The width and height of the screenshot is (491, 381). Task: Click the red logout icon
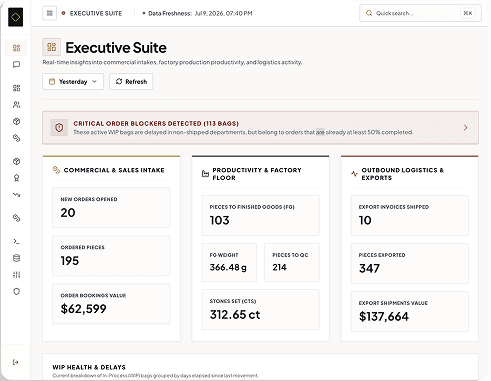click(x=16, y=362)
